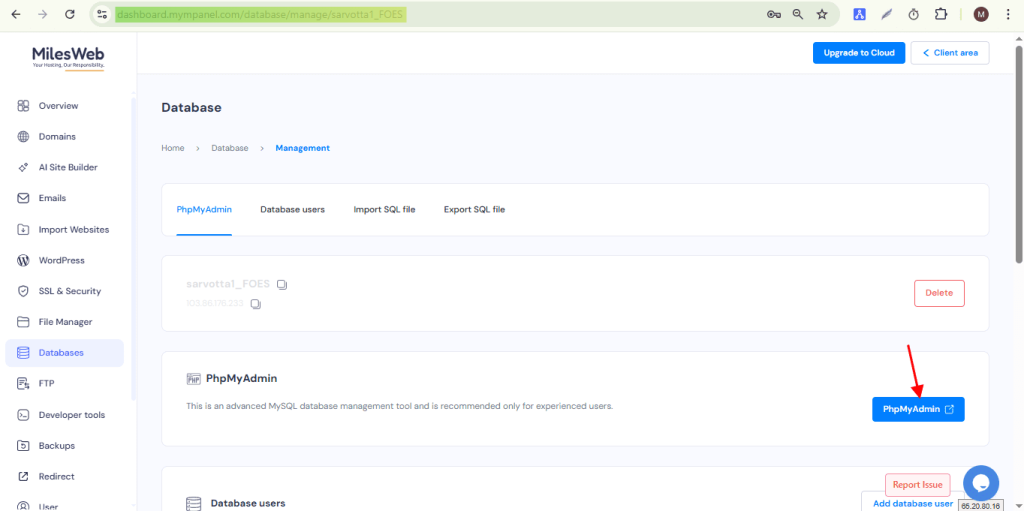Open the Overview sidebar icon

(x=24, y=106)
